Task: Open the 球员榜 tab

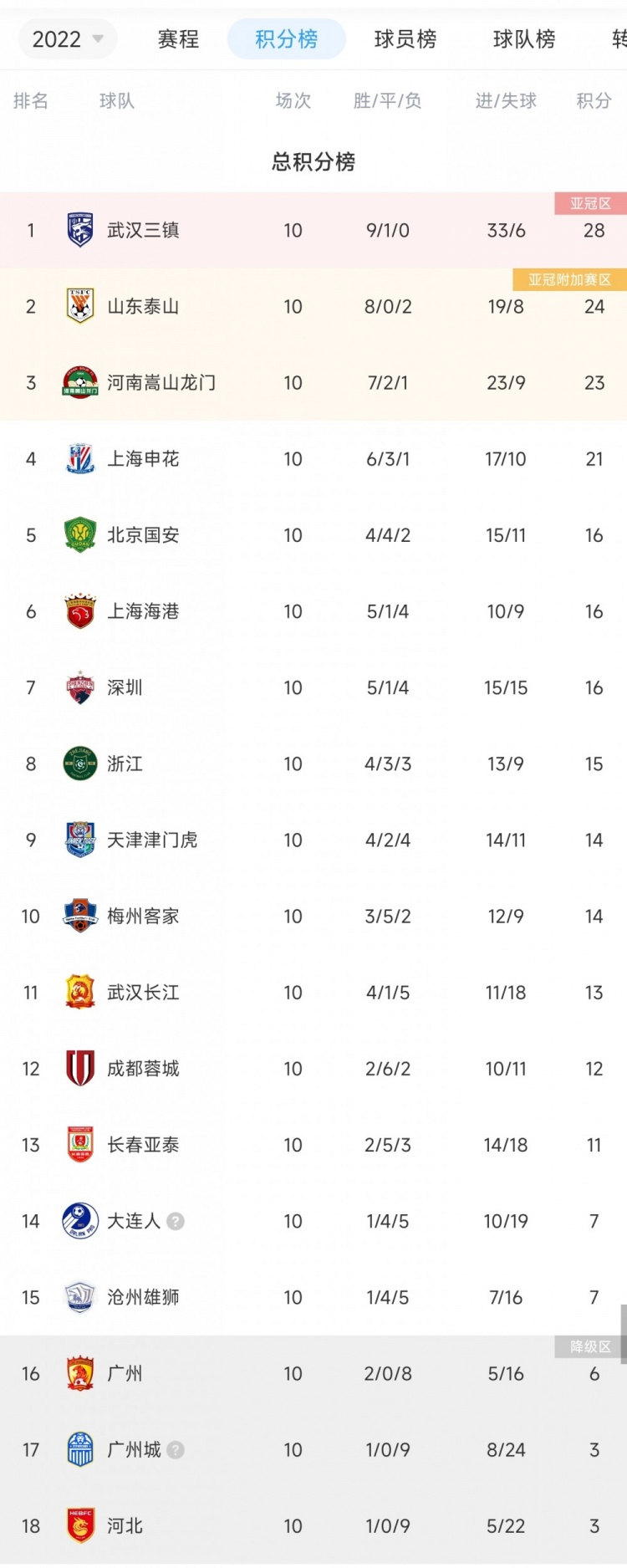Action: pos(405,38)
